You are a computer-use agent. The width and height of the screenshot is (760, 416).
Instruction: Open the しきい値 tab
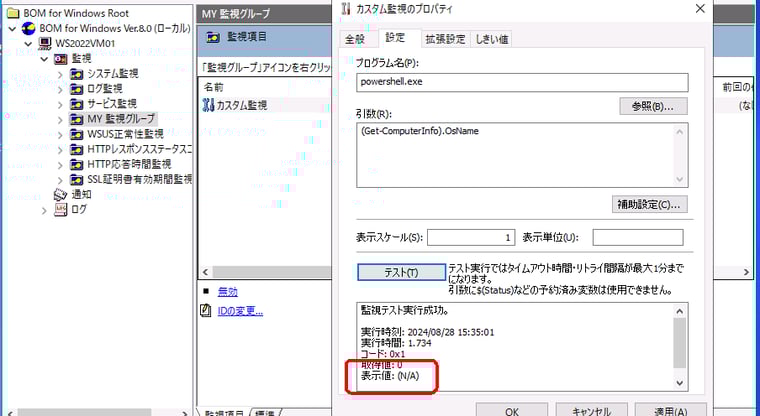click(491, 39)
